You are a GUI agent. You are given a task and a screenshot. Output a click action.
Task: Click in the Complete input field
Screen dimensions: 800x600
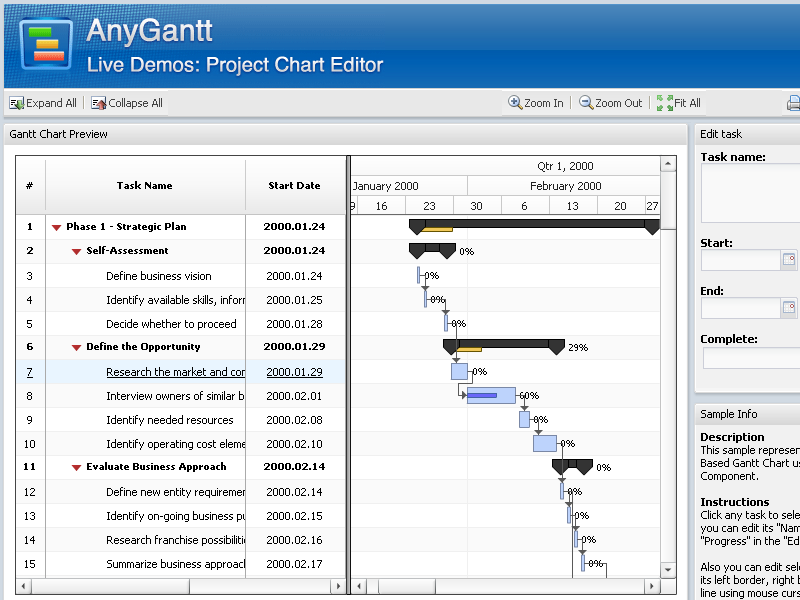751,358
